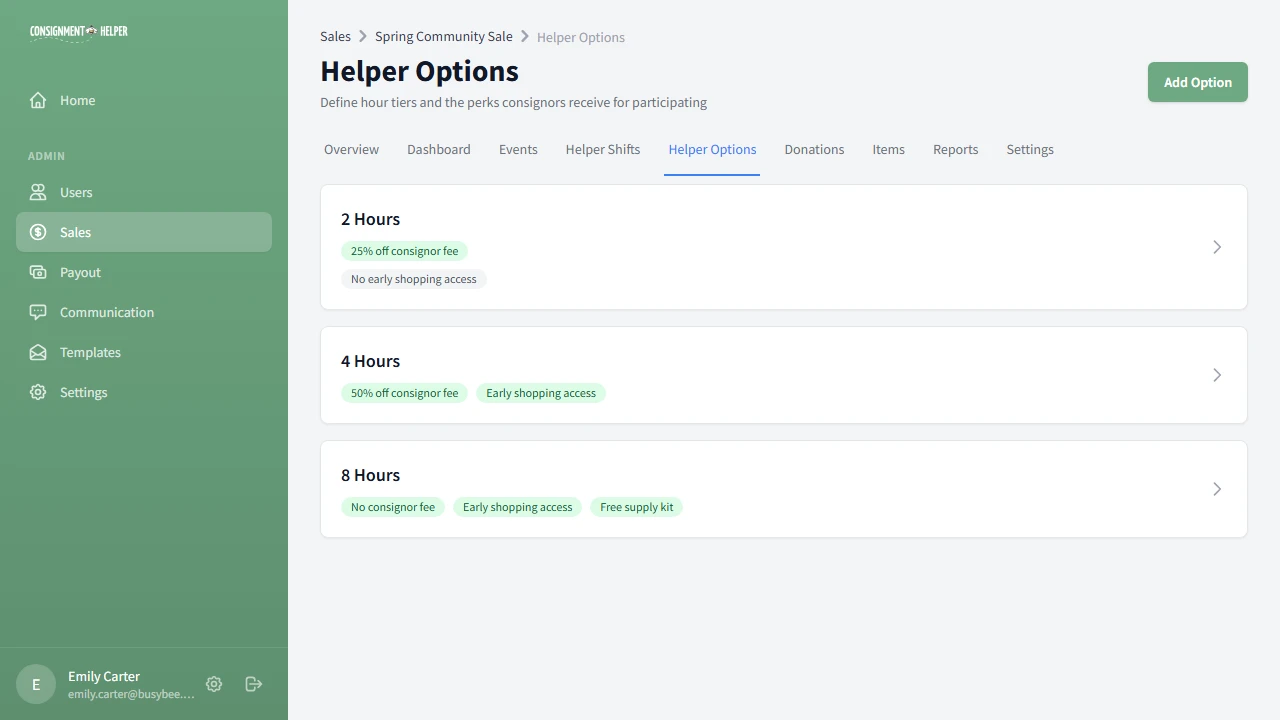Open the Donations tab
This screenshot has width=1280, height=720.
(x=814, y=149)
